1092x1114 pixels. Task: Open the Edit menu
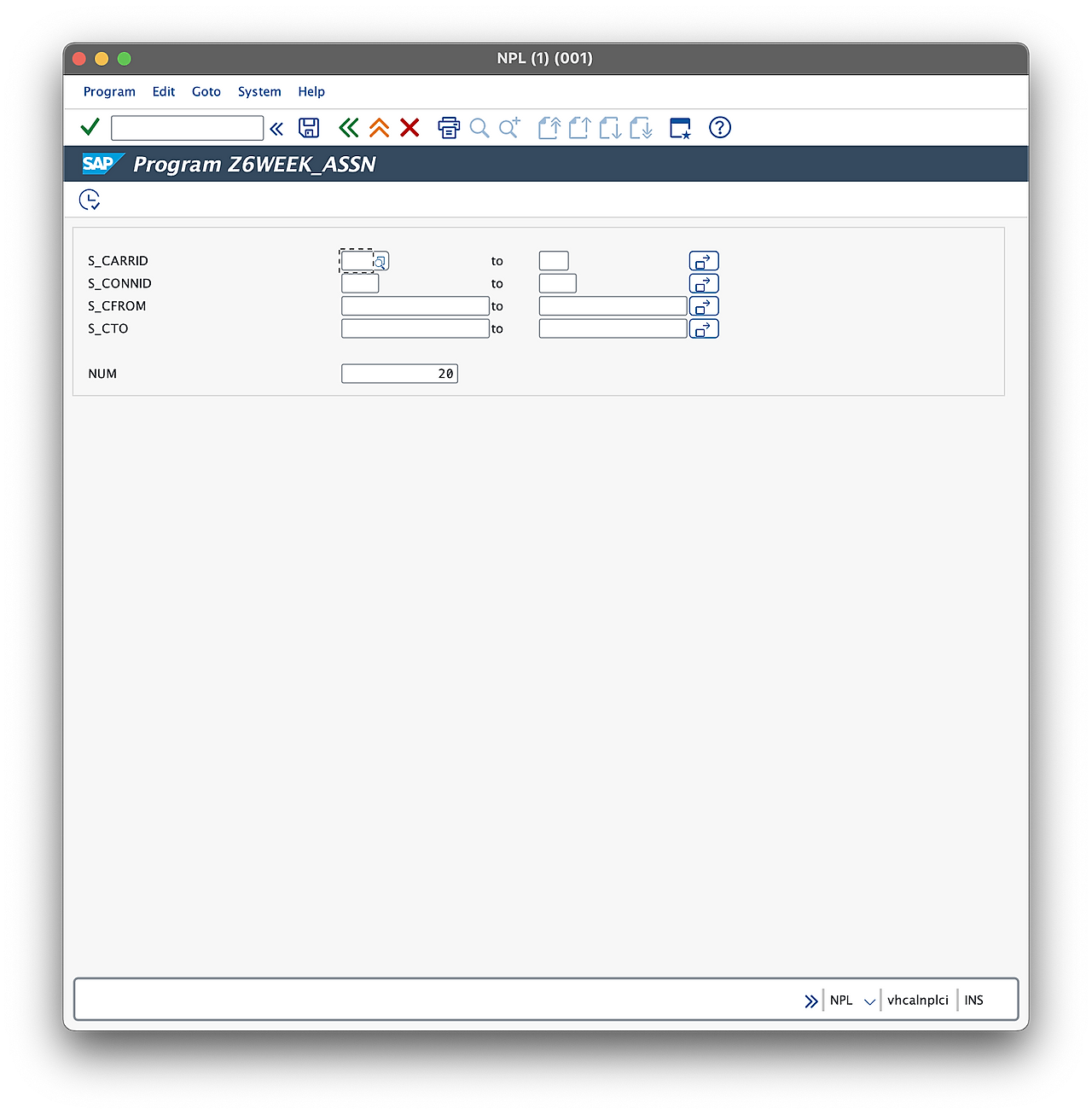coord(164,91)
